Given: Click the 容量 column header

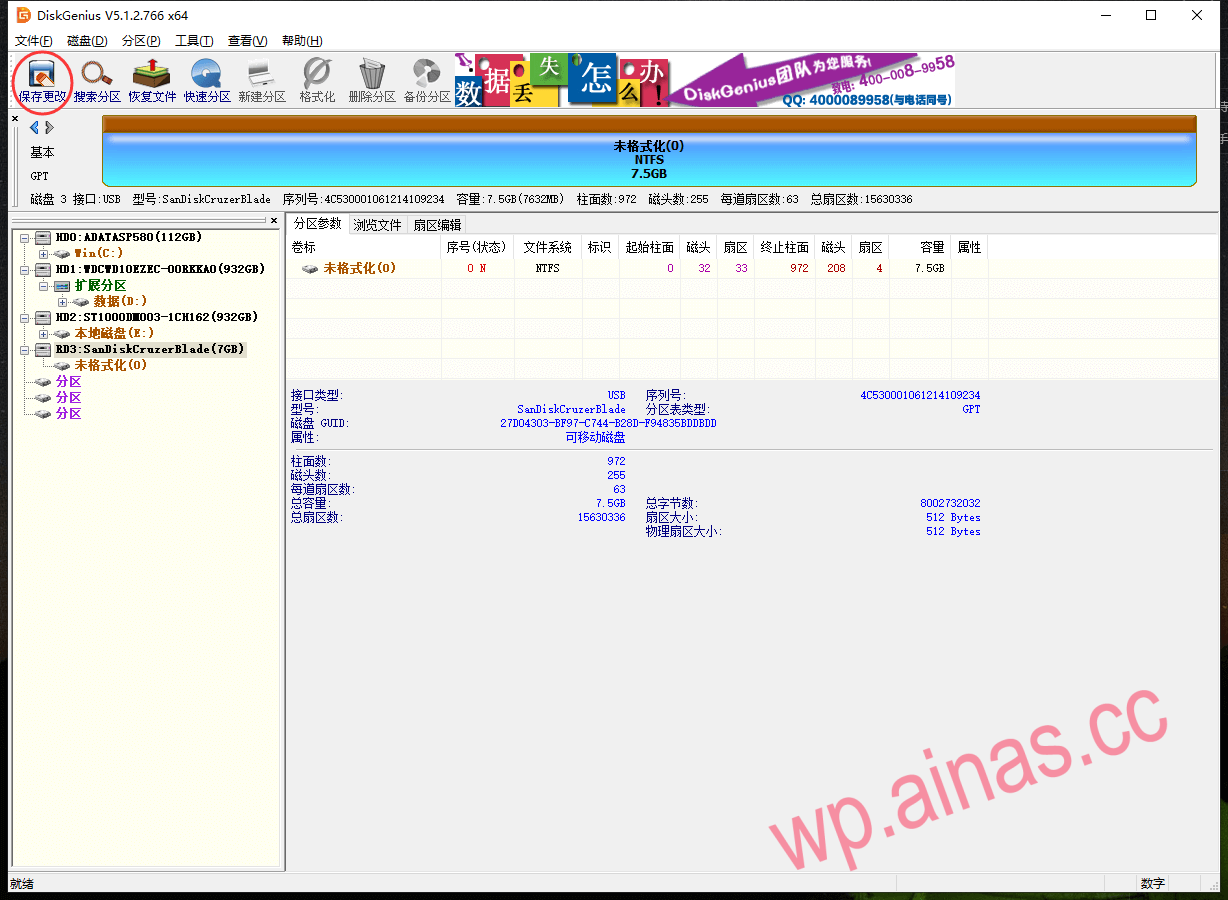Looking at the screenshot, I should pyautogui.click(x=919, y=247).
